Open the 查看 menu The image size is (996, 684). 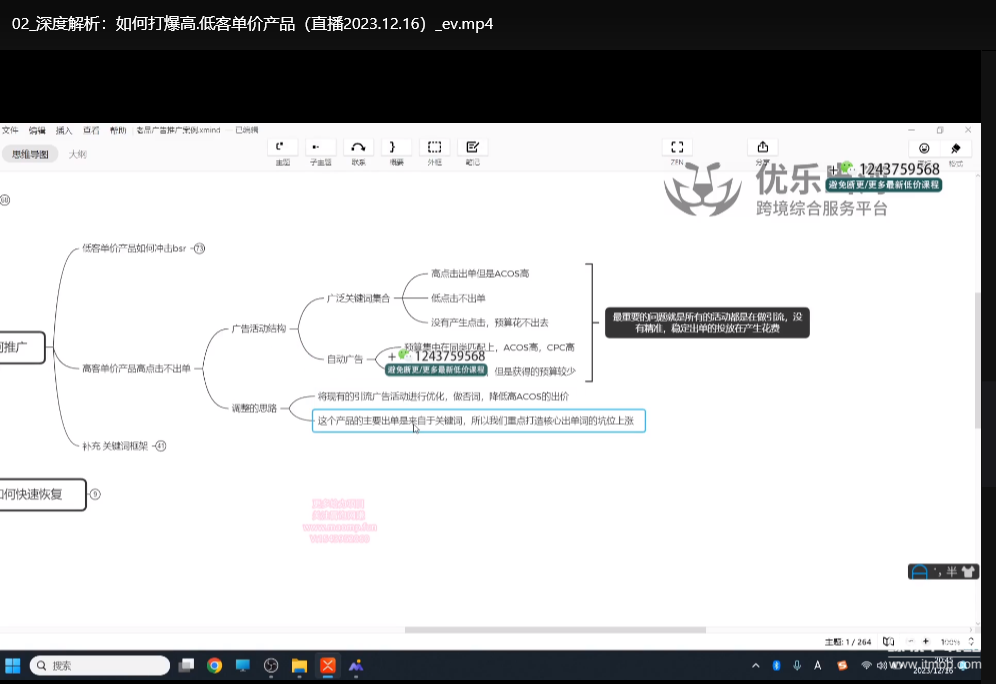point(91,130)
